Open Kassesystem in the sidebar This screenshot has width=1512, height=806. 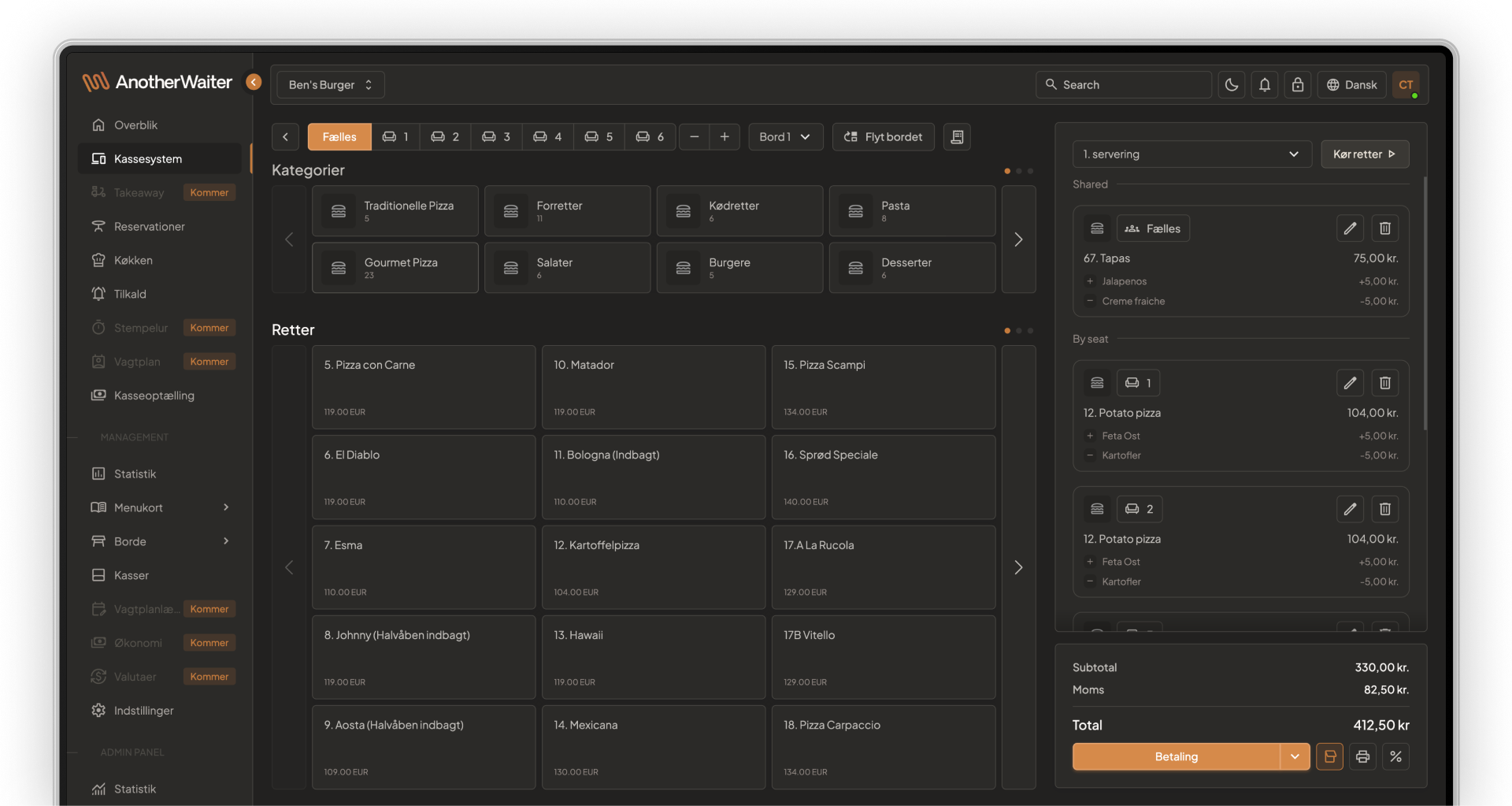[x=159, y=159]
